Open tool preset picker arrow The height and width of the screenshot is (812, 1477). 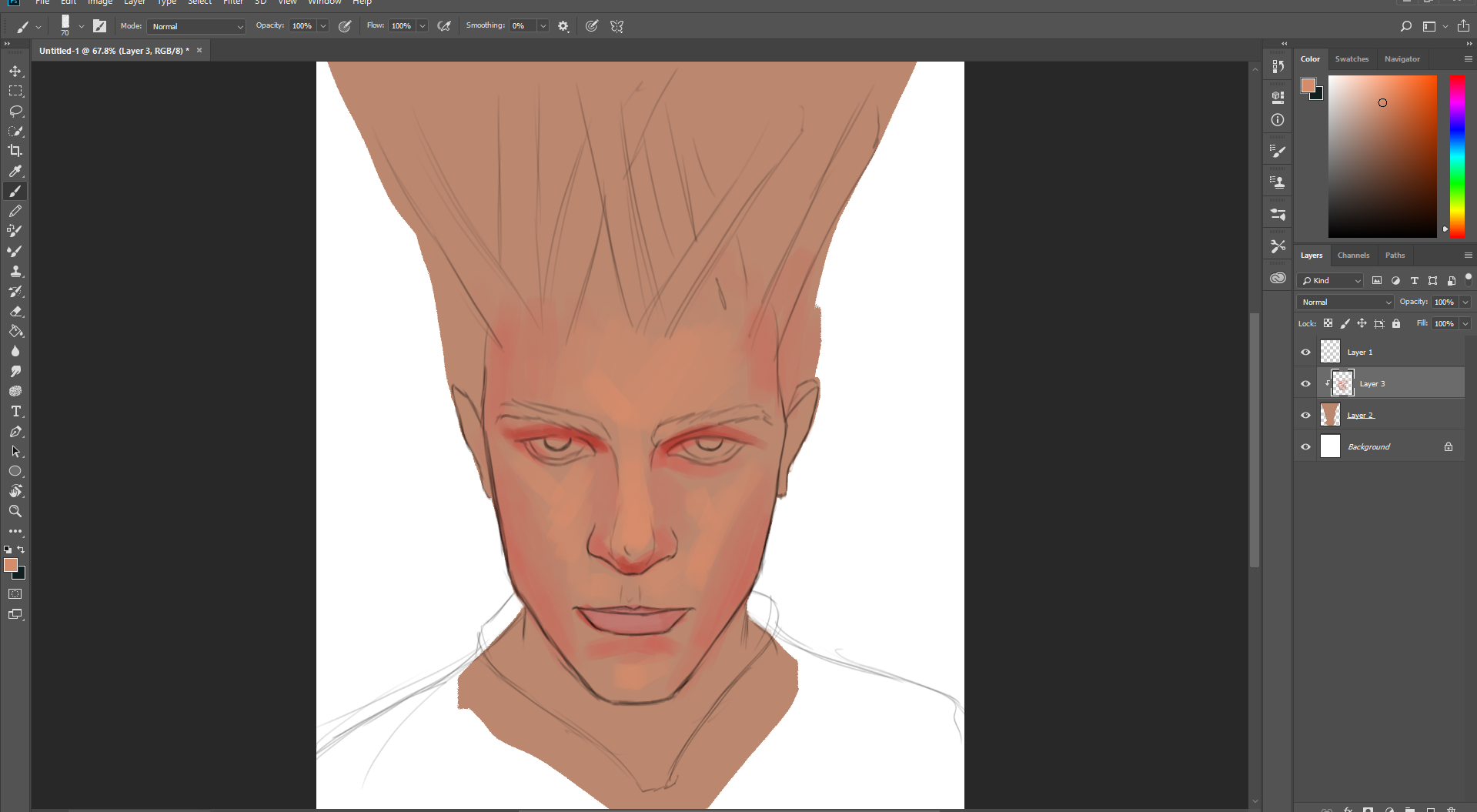point(38,27)
